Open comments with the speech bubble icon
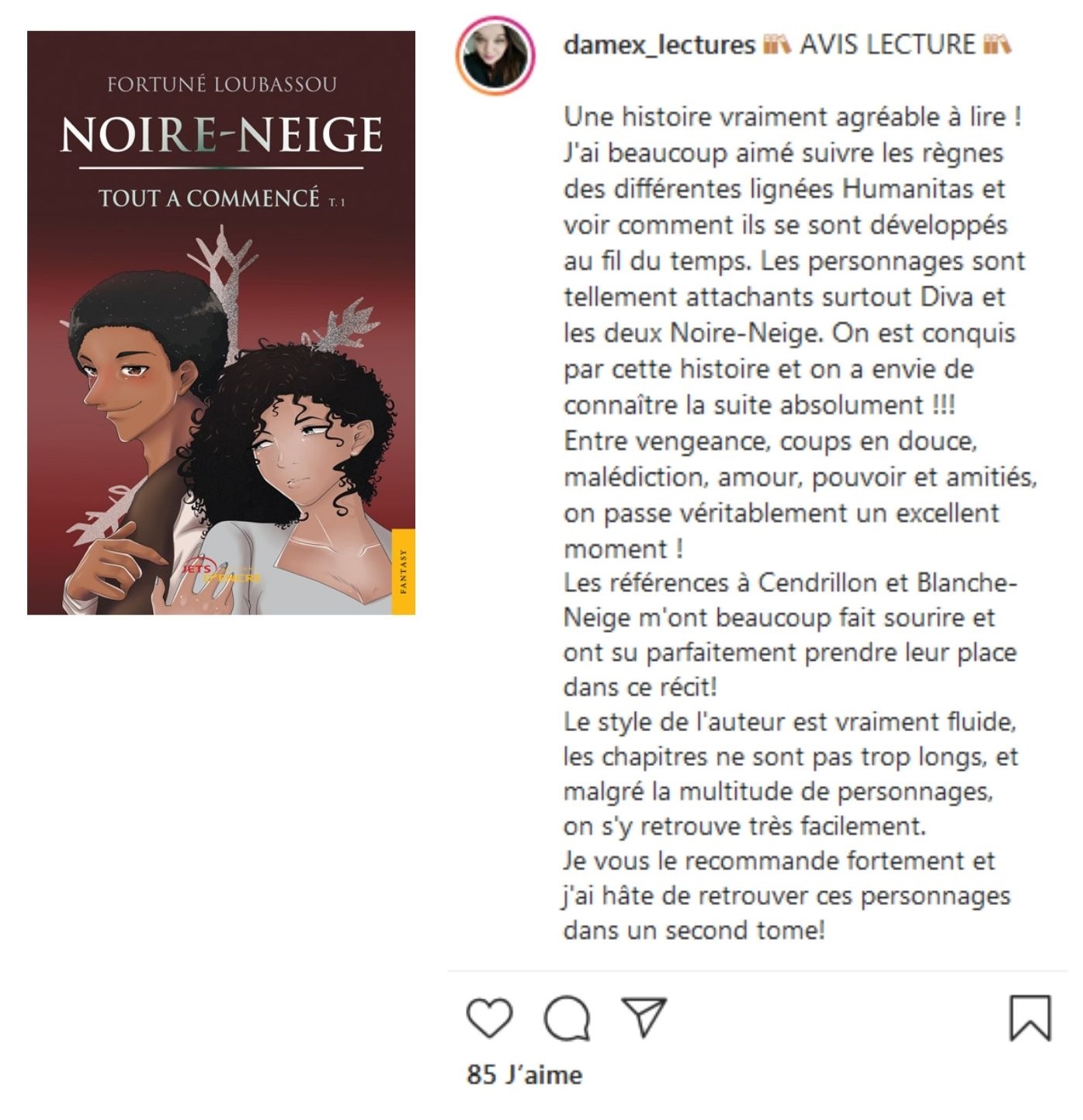The image size is (1083, 1120). click(567, 1018)
